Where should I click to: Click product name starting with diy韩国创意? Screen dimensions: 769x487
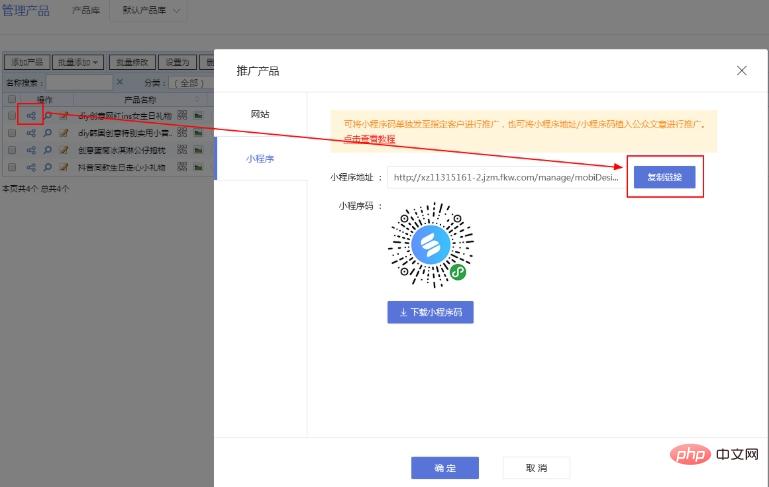125,133
